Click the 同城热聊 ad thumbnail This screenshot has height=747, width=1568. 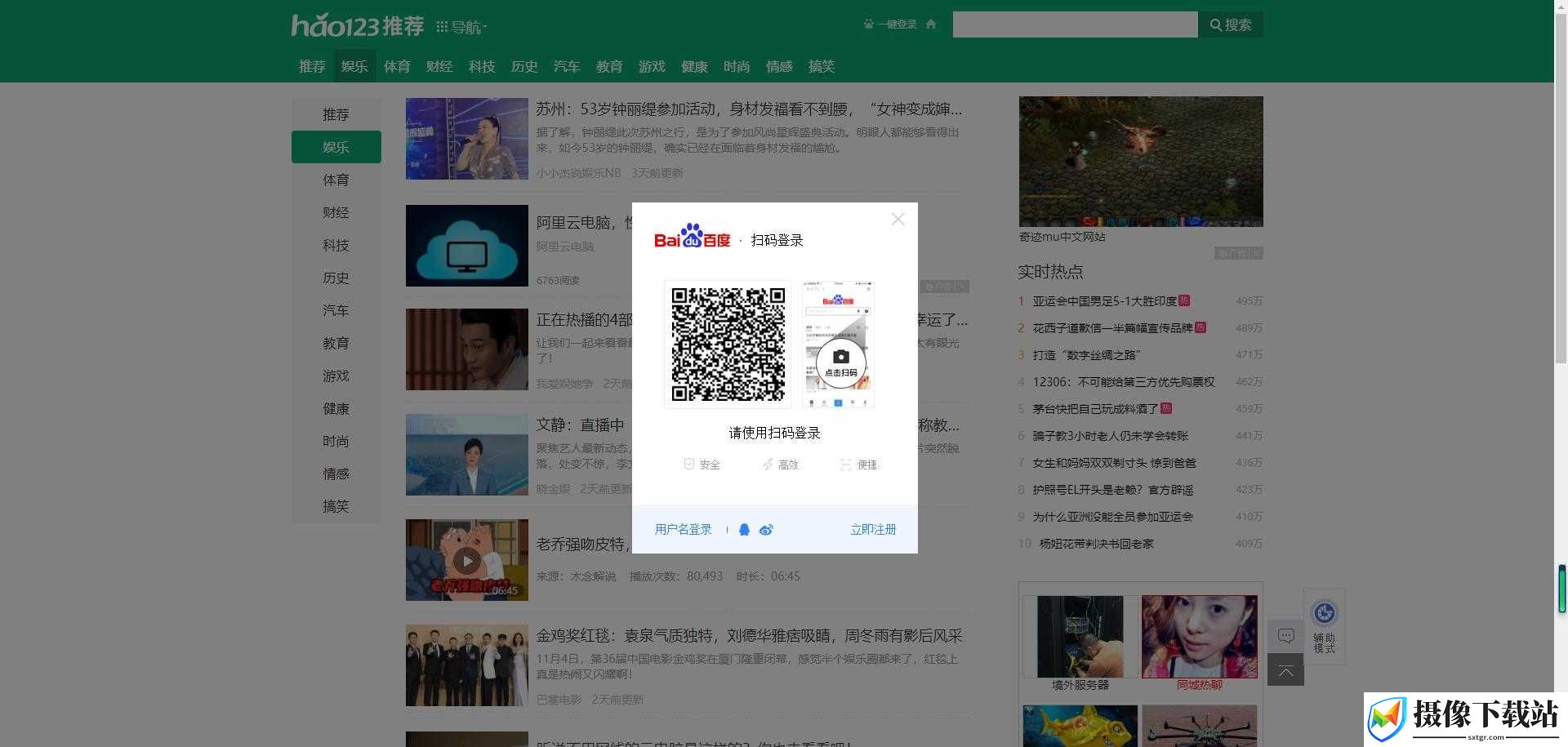[1199, 637]
